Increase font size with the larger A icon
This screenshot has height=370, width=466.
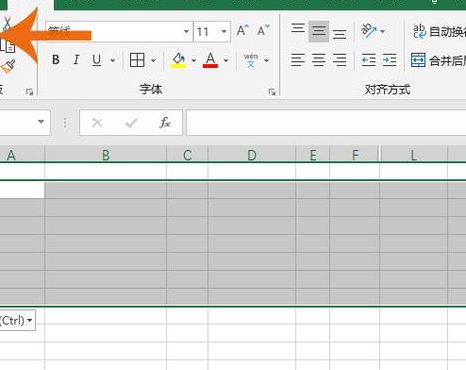243,31
